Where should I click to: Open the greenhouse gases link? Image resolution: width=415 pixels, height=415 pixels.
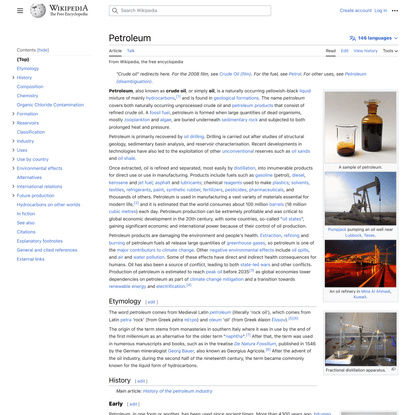(x=246, y=243)
